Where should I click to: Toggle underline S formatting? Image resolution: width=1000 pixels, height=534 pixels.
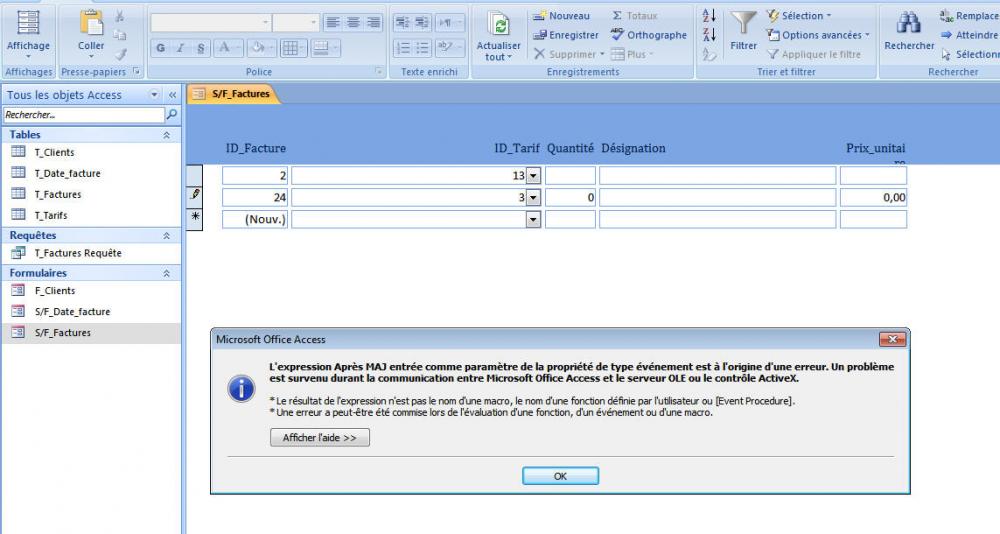coord(200,48)
